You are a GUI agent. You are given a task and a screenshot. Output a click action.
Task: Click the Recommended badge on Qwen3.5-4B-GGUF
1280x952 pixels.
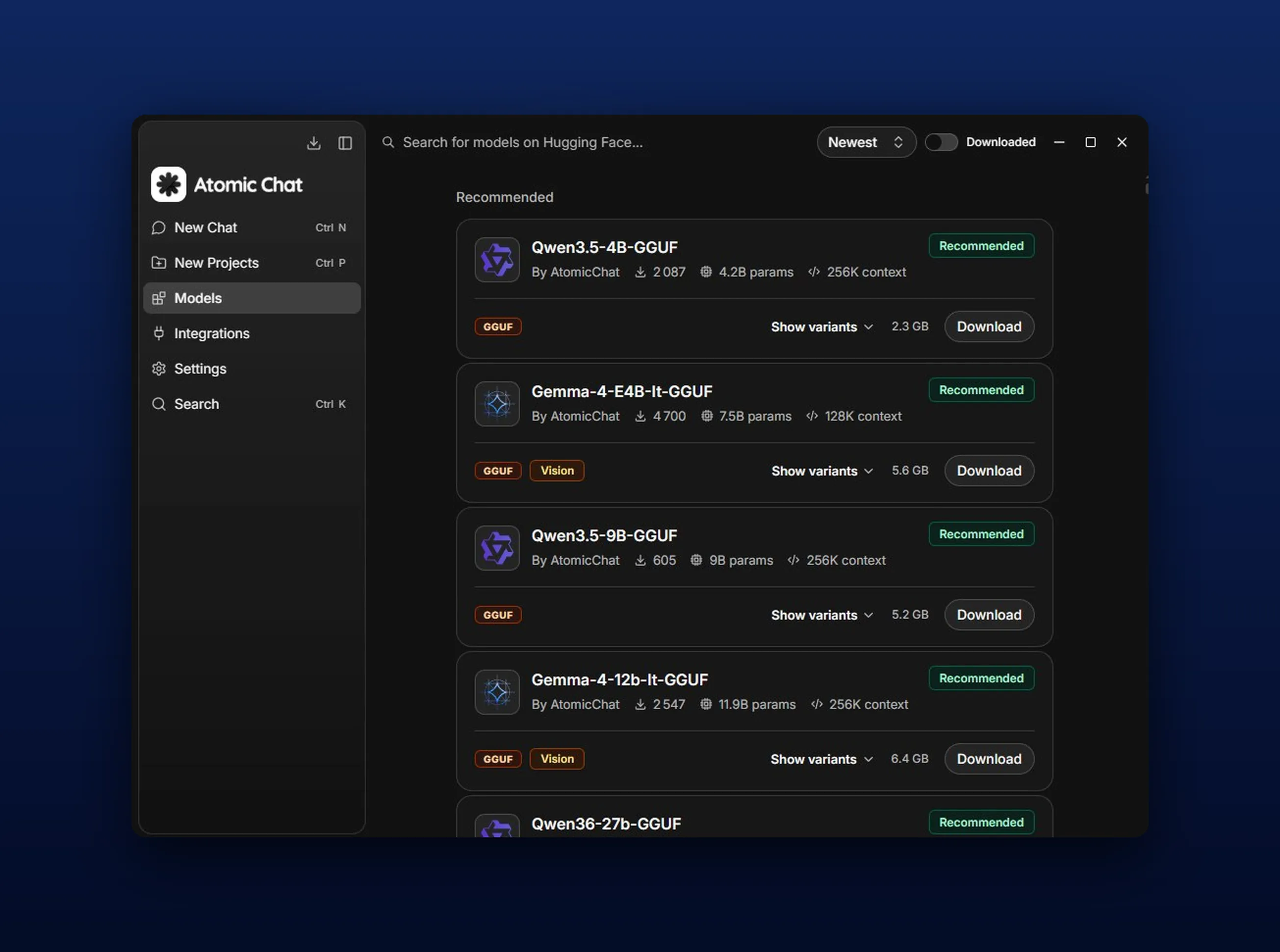point(981,246)
